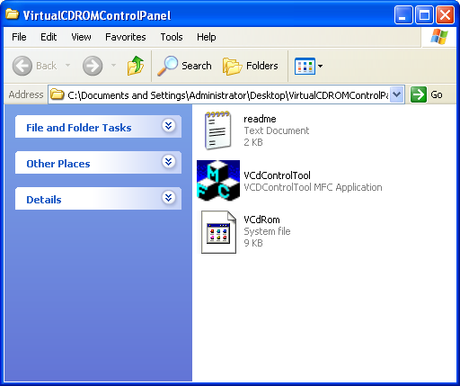
Task: Expand the Details panel chevron
Action: (x=169, y=198)
